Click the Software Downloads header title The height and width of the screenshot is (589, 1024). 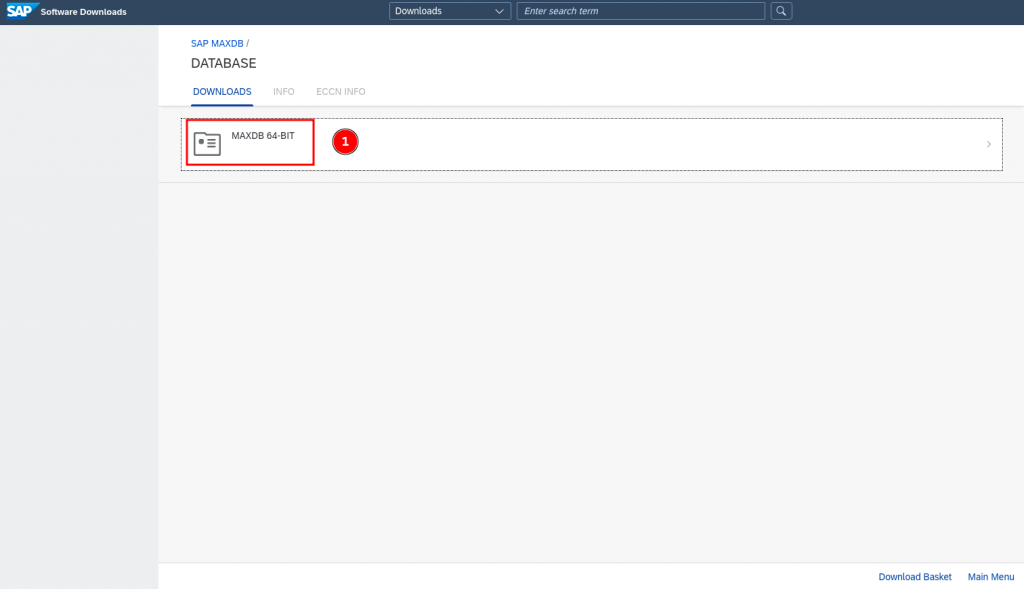(x=83, y=12)
